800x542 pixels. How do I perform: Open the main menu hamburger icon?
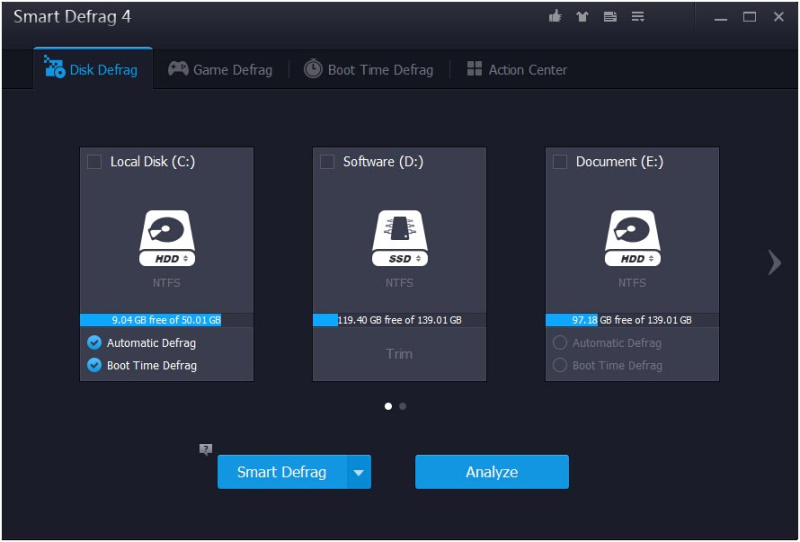click(x=638, y=16)
